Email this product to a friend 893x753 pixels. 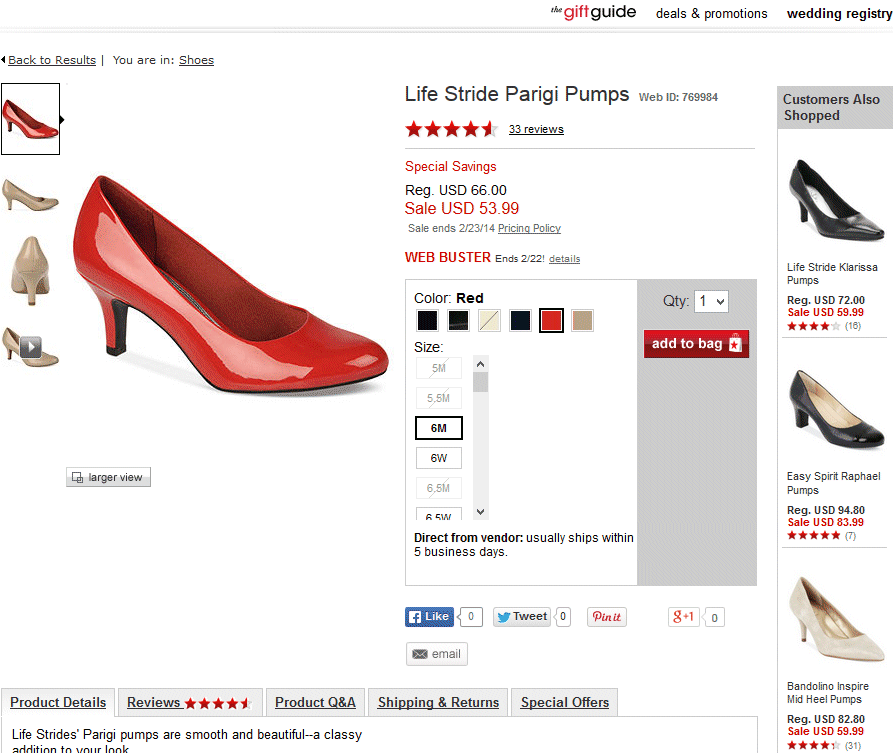pyautogui.click(x=436, y=654)
